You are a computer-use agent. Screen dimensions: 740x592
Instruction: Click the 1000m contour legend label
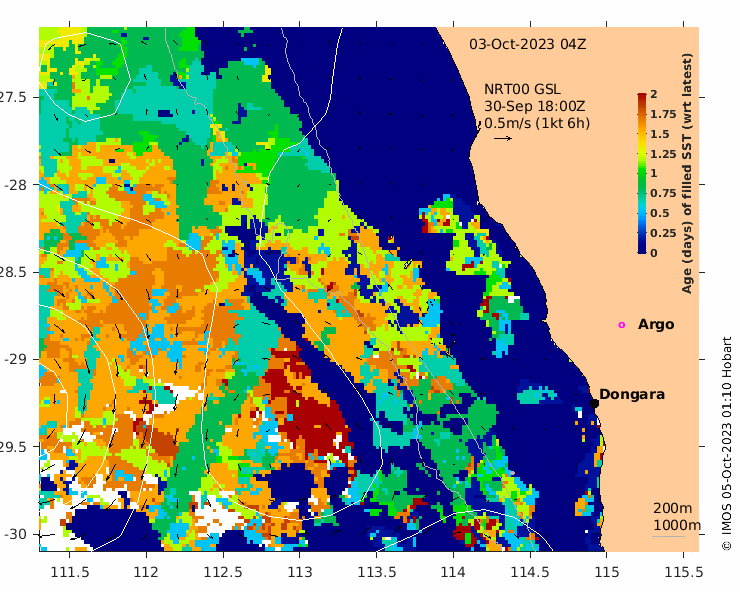click(x=677, y=525)
